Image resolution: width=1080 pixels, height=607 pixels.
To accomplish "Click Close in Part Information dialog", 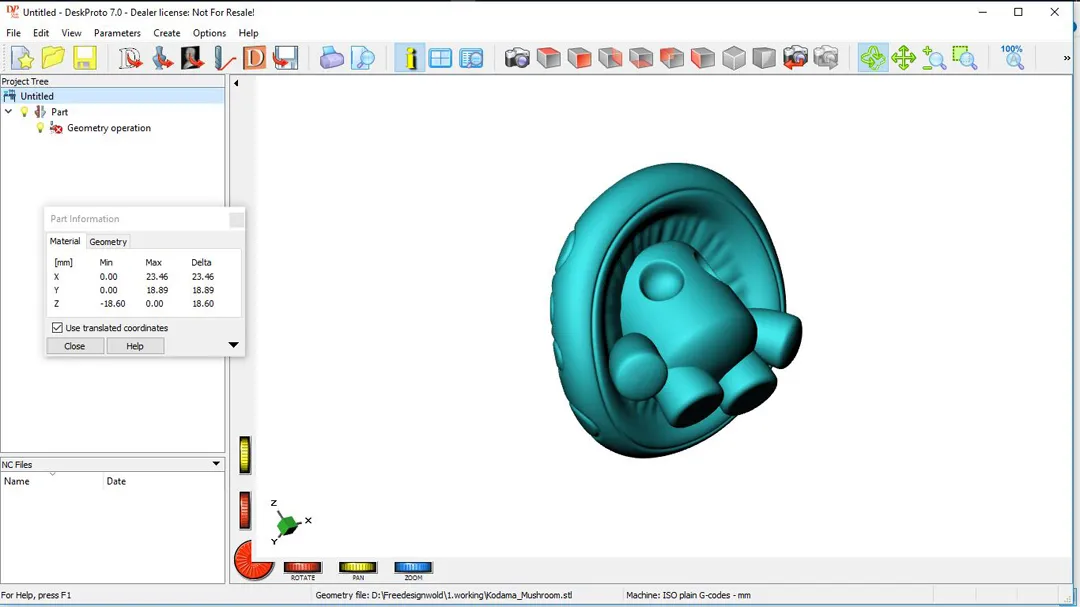I will 74,346.
